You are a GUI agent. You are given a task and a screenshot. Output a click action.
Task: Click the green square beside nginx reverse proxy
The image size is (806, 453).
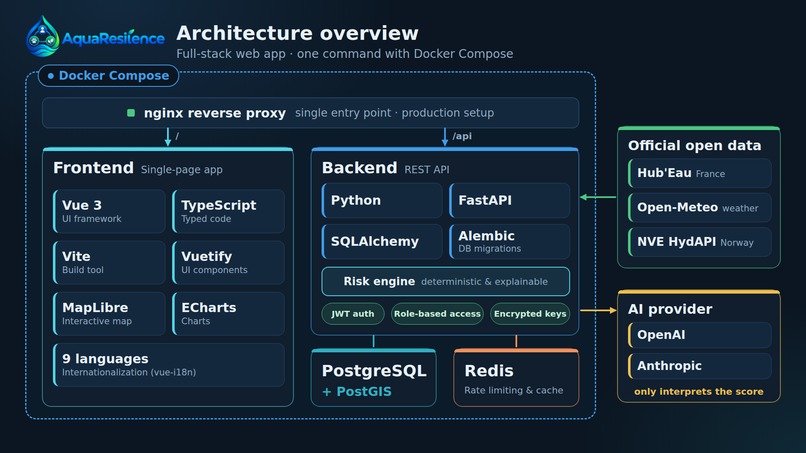coord(131,113)
